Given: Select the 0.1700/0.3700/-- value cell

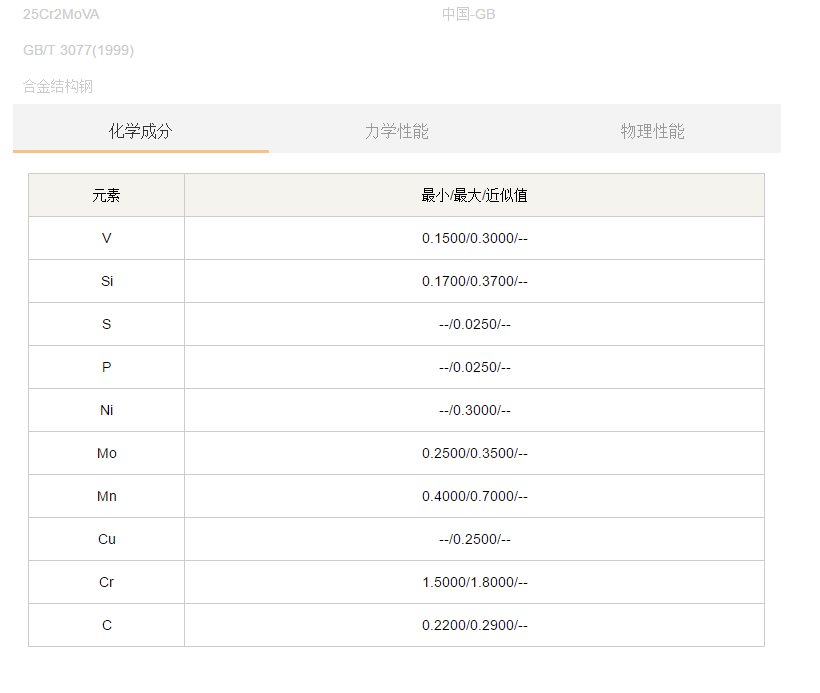Looking at the screenshot, I should 474,281.
